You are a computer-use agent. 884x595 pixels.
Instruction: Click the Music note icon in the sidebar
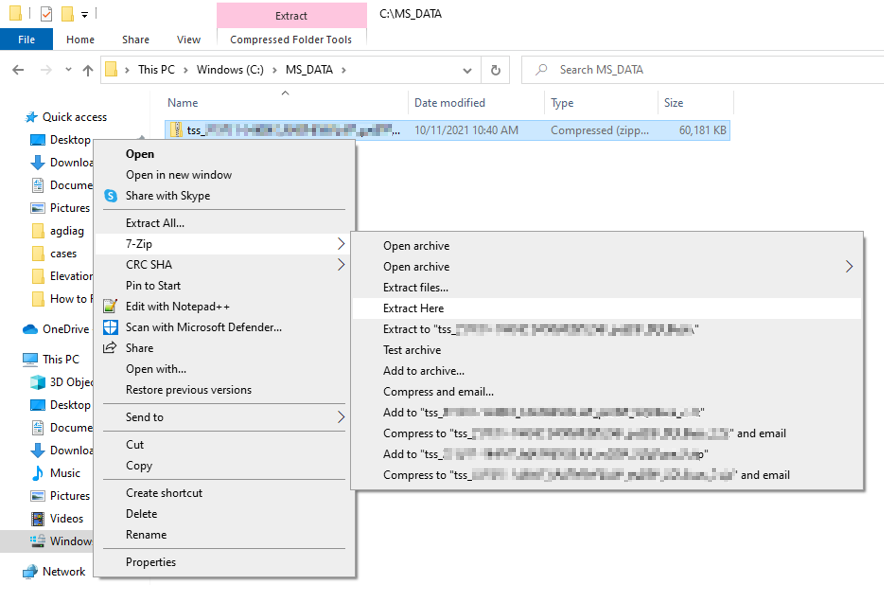pyautogui.click(x=38, y=473)
